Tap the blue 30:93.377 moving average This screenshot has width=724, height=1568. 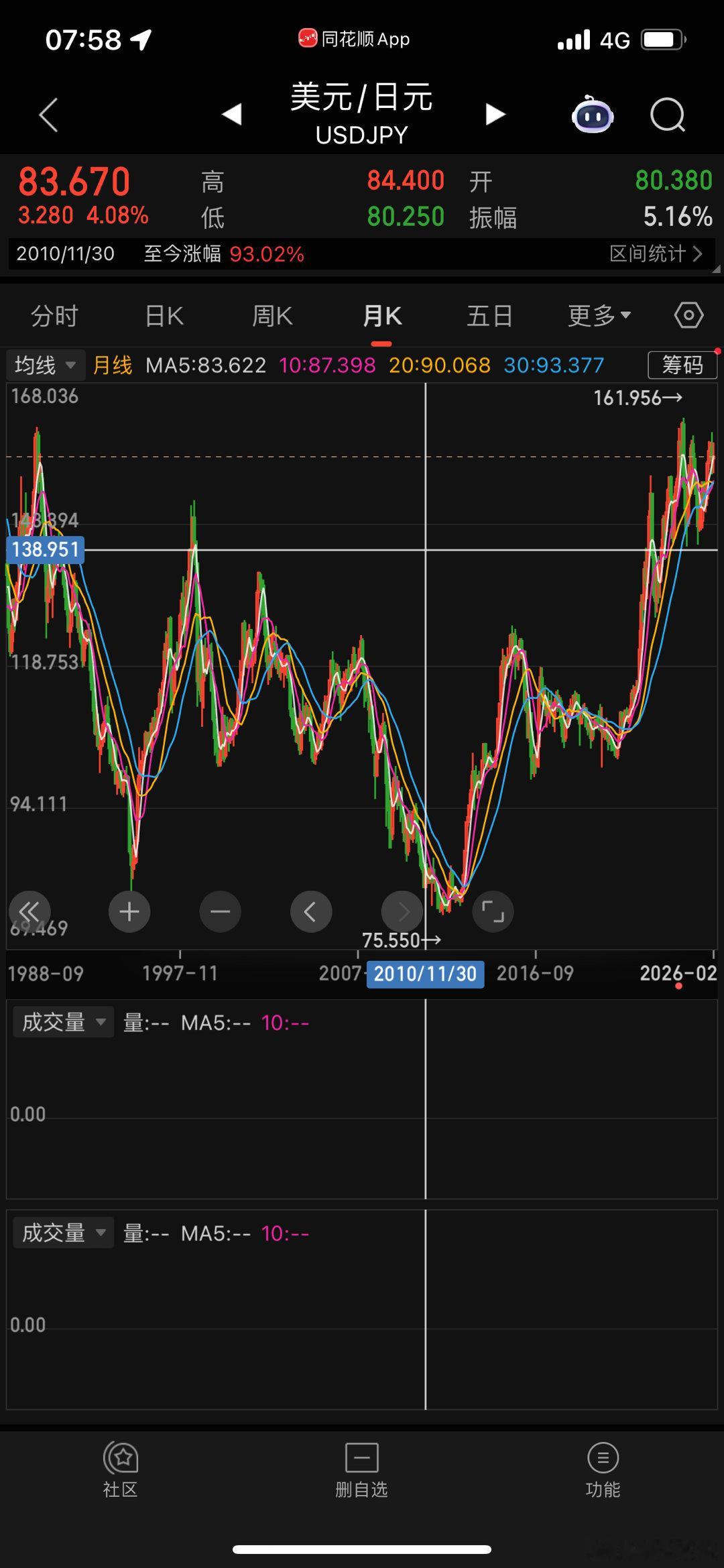pos(554,366)
